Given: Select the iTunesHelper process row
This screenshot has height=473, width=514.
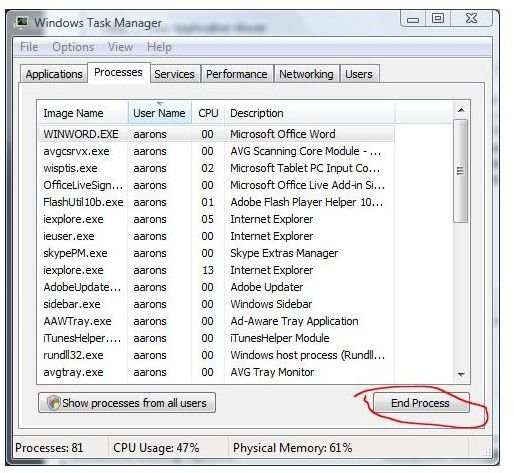Looking at the screenshot, I should coord(216,338).
